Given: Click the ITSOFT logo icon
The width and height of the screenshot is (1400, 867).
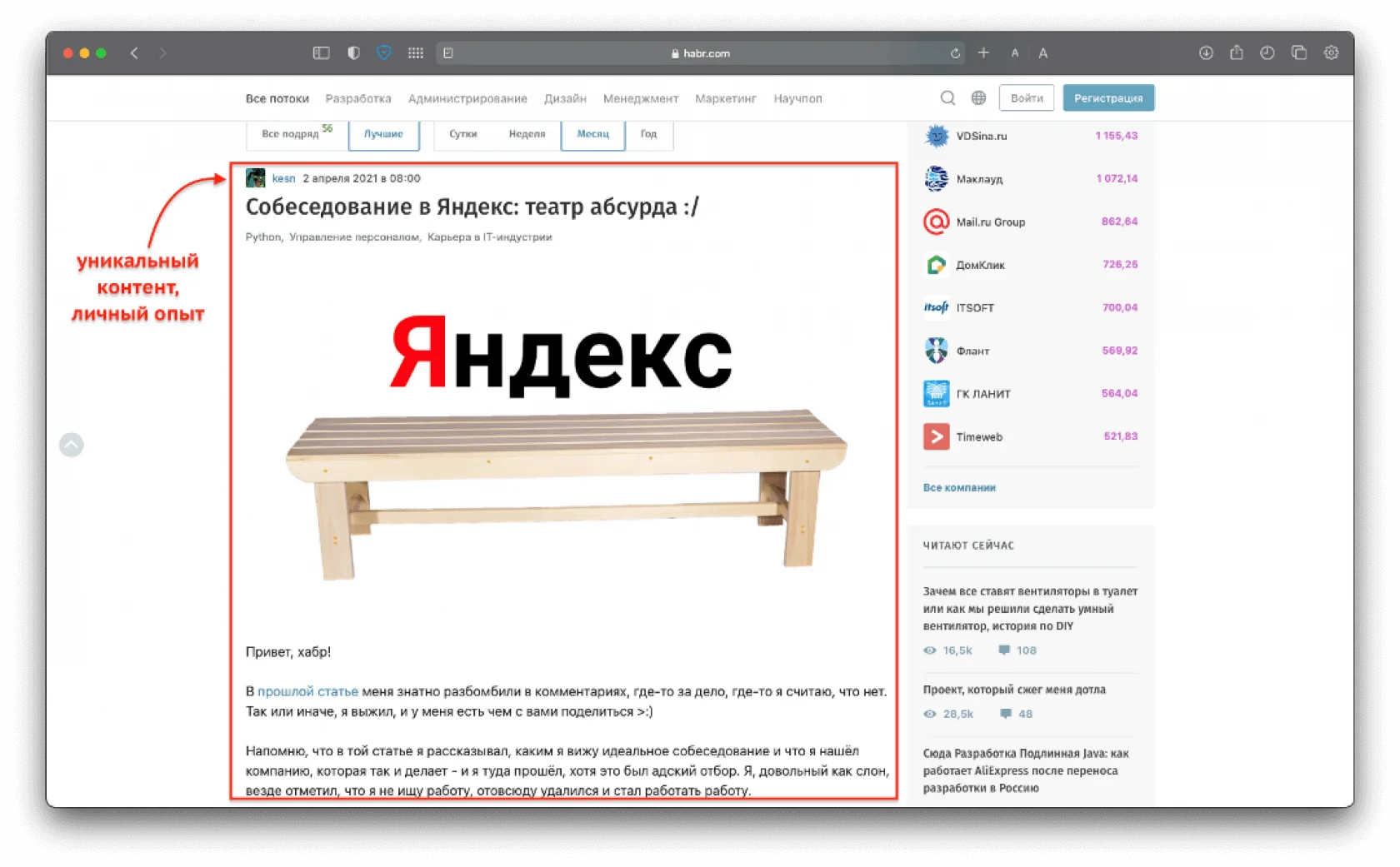Looking at the screenshot, I should click(937, 308).
